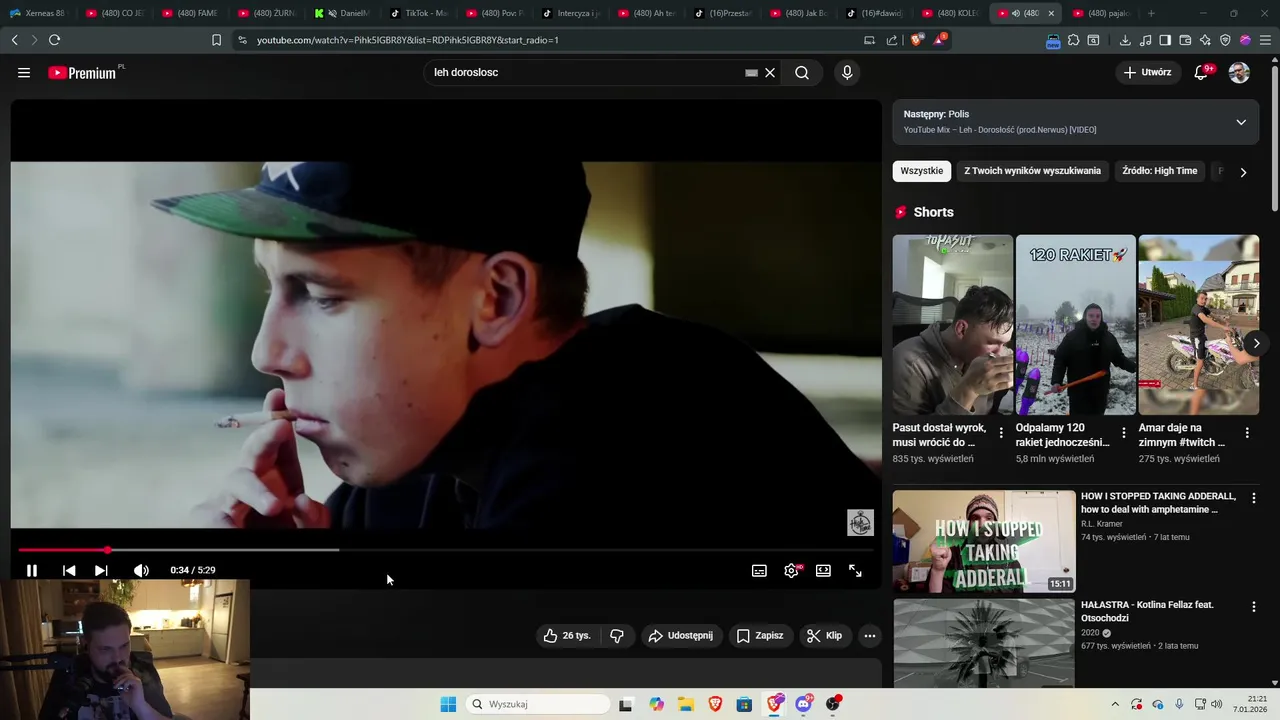Switch the player to theater mode
Image resolution: width=1280 pixels, height=720 pixels.
[823, 570]
